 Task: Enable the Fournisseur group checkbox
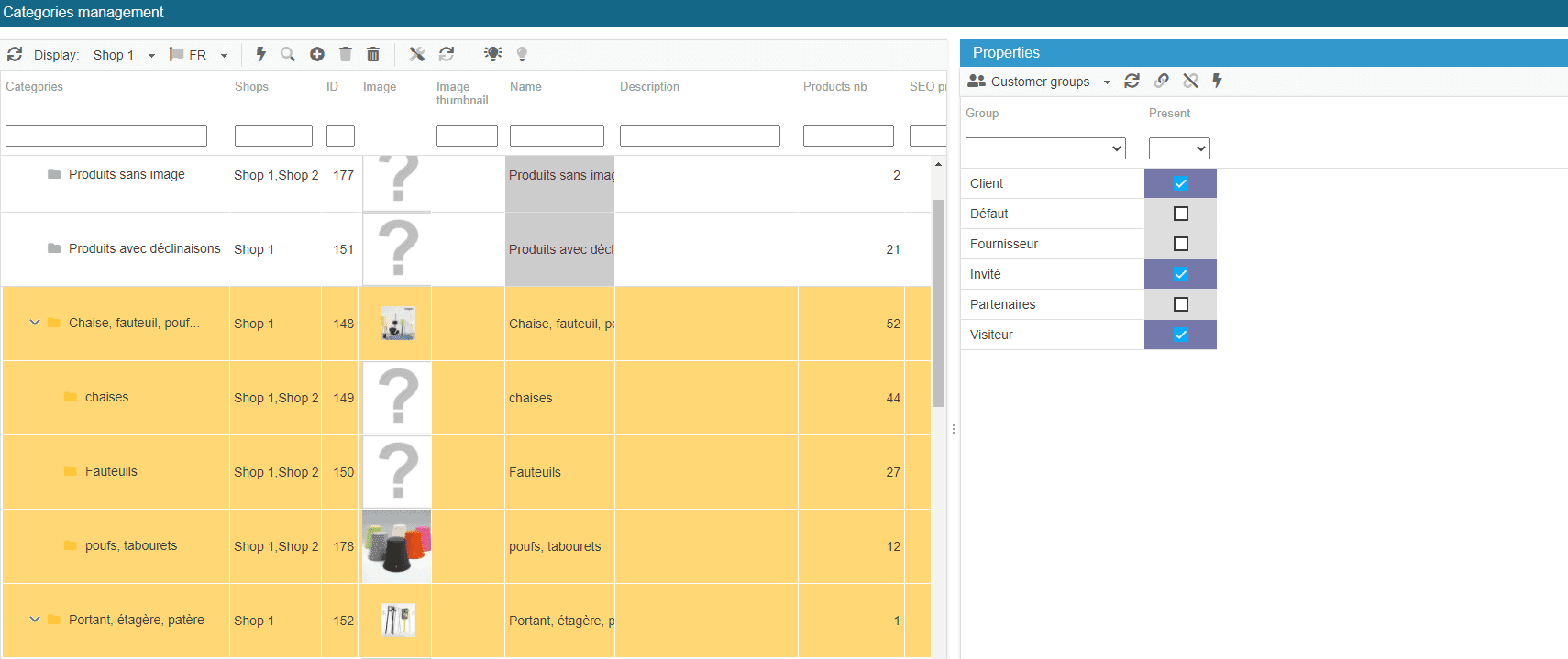pos(1180,244)
